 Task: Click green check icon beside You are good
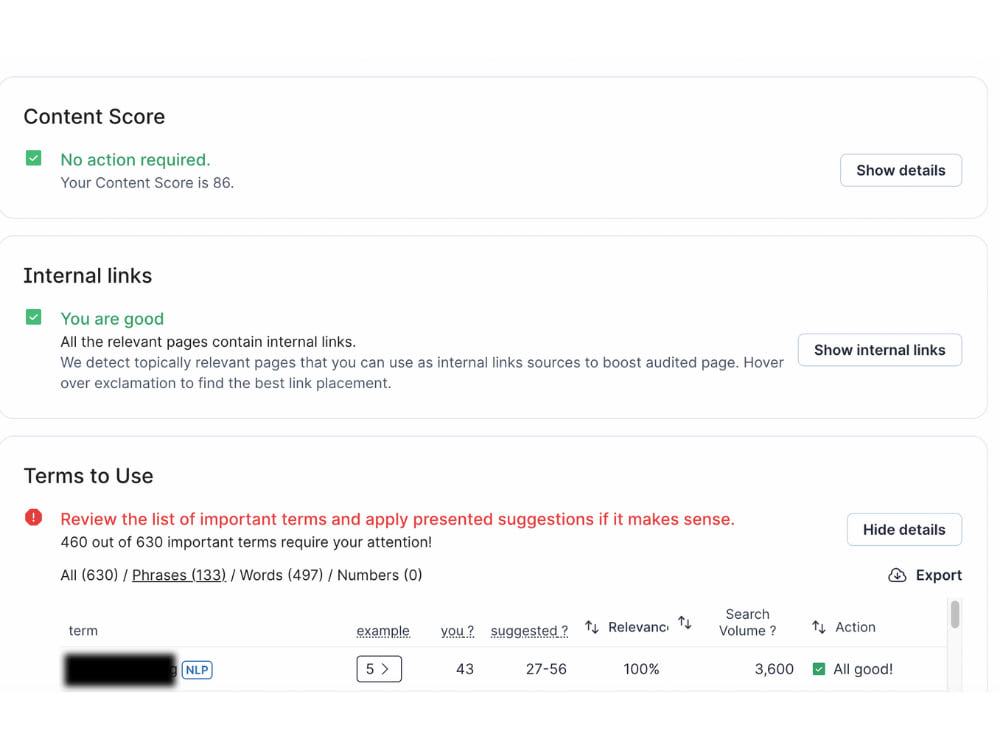pos(34,317)
